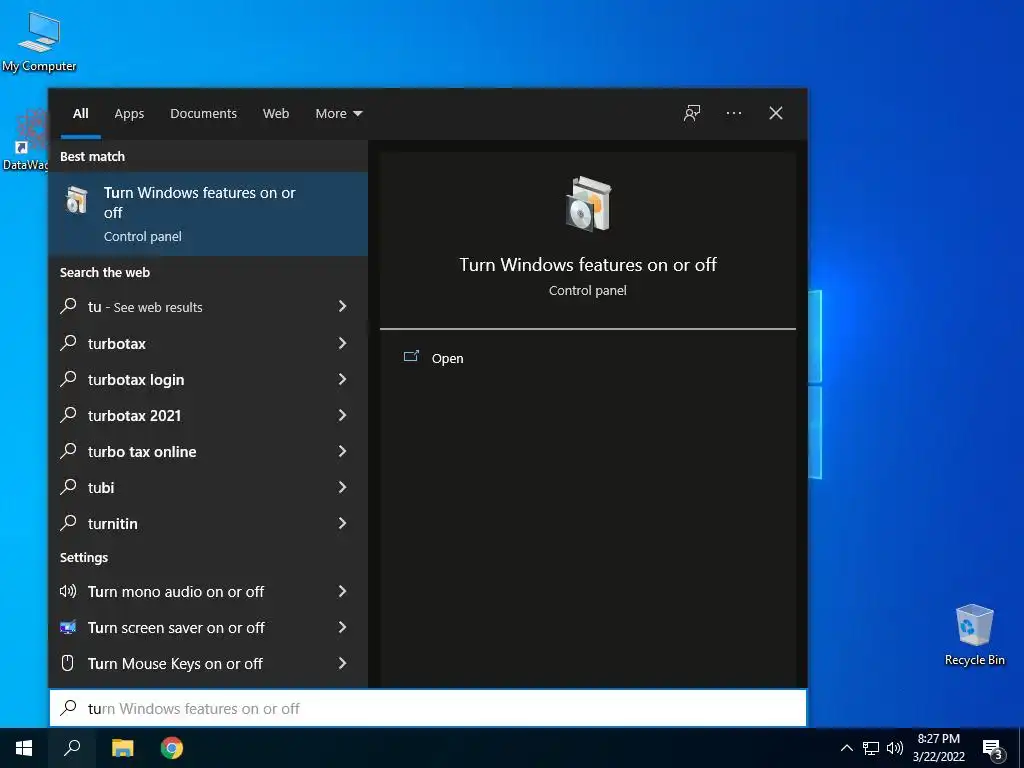The height and width of the screenshot is (768, 1024).
Task: Open the notification center icon
Action: tap(993, 749)
